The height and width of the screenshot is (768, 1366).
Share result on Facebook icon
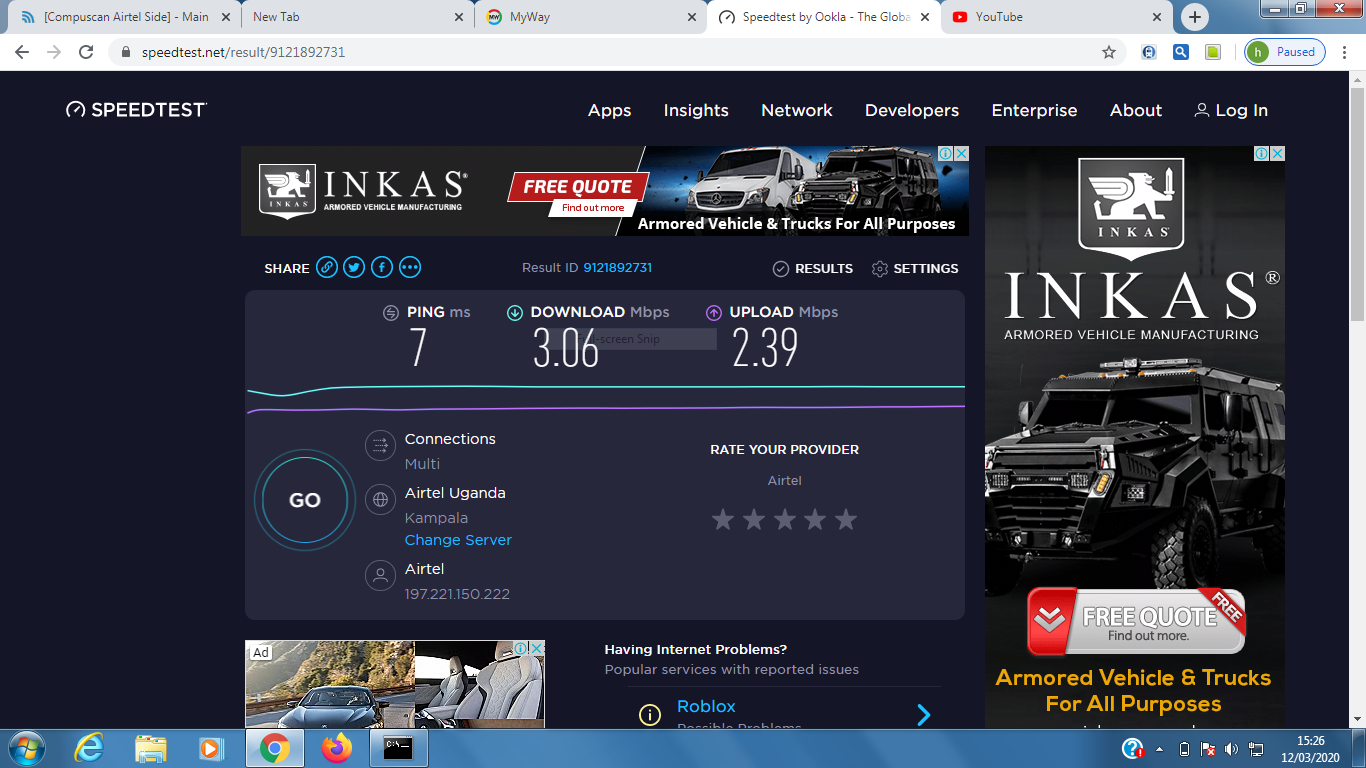[x=382, y=268]
